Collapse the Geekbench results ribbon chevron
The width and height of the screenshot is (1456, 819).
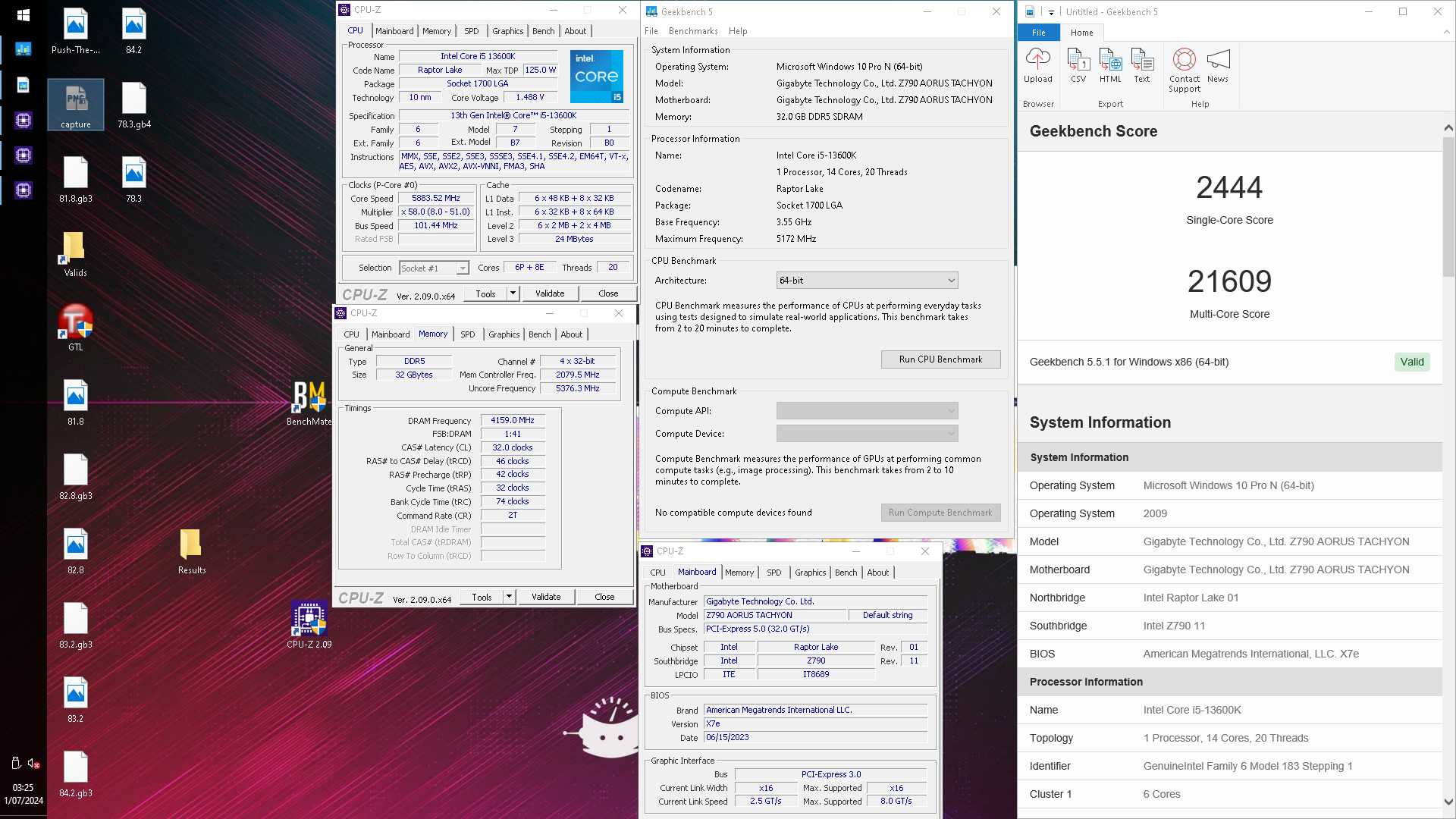click(1446, 33)
